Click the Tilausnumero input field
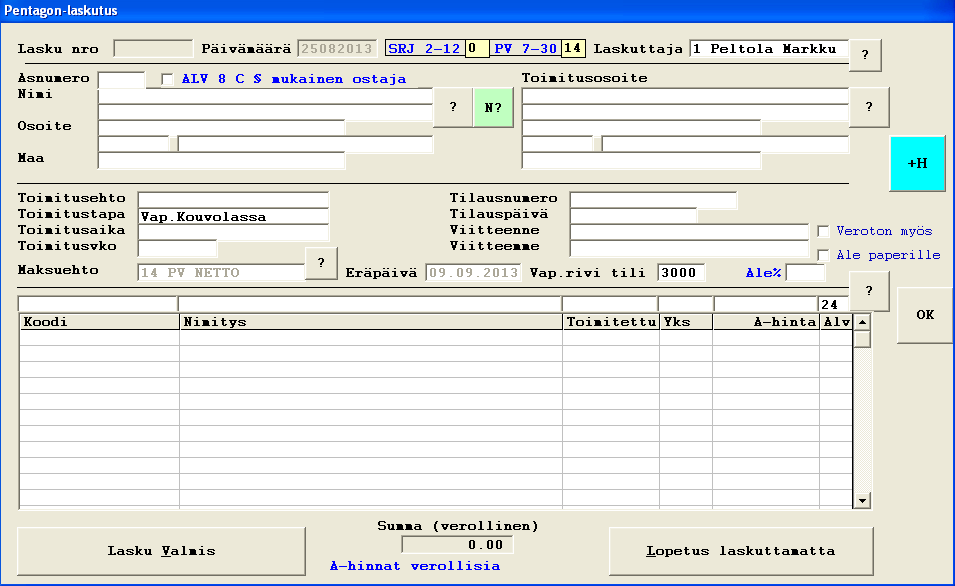This screenshot has width=955, height=586. 652,199
